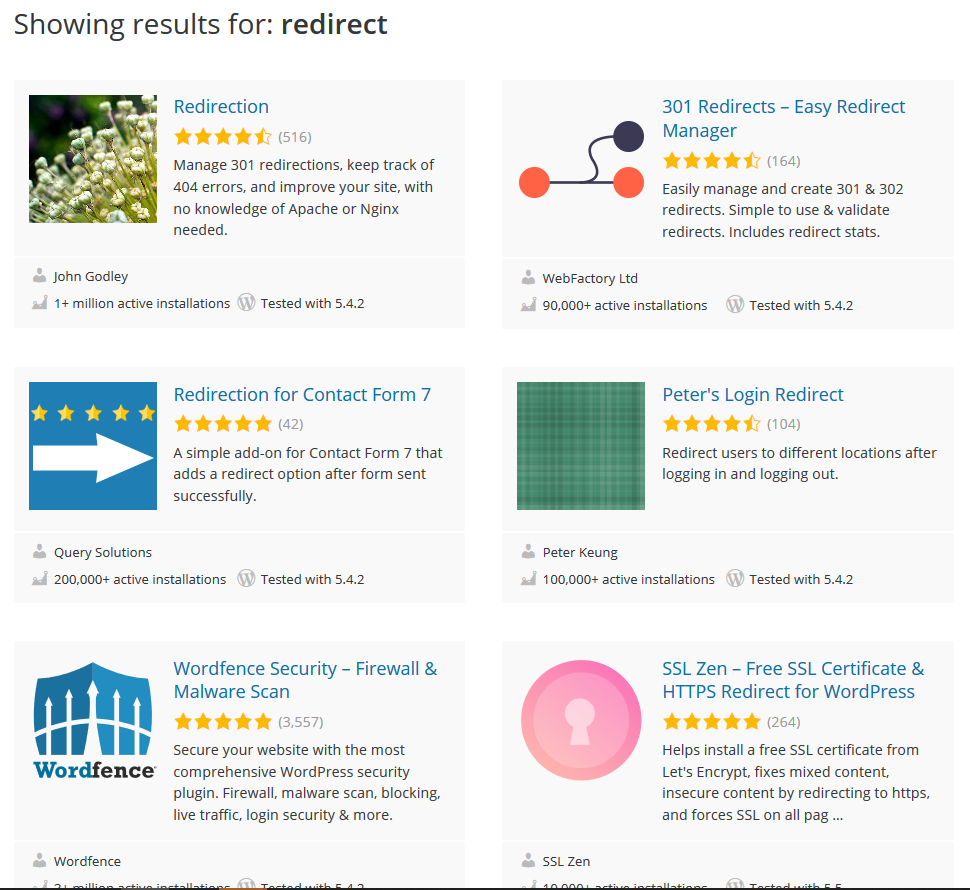Click the Wordfence logo icon
Screen dimensions: 970x890
(93, 720)
